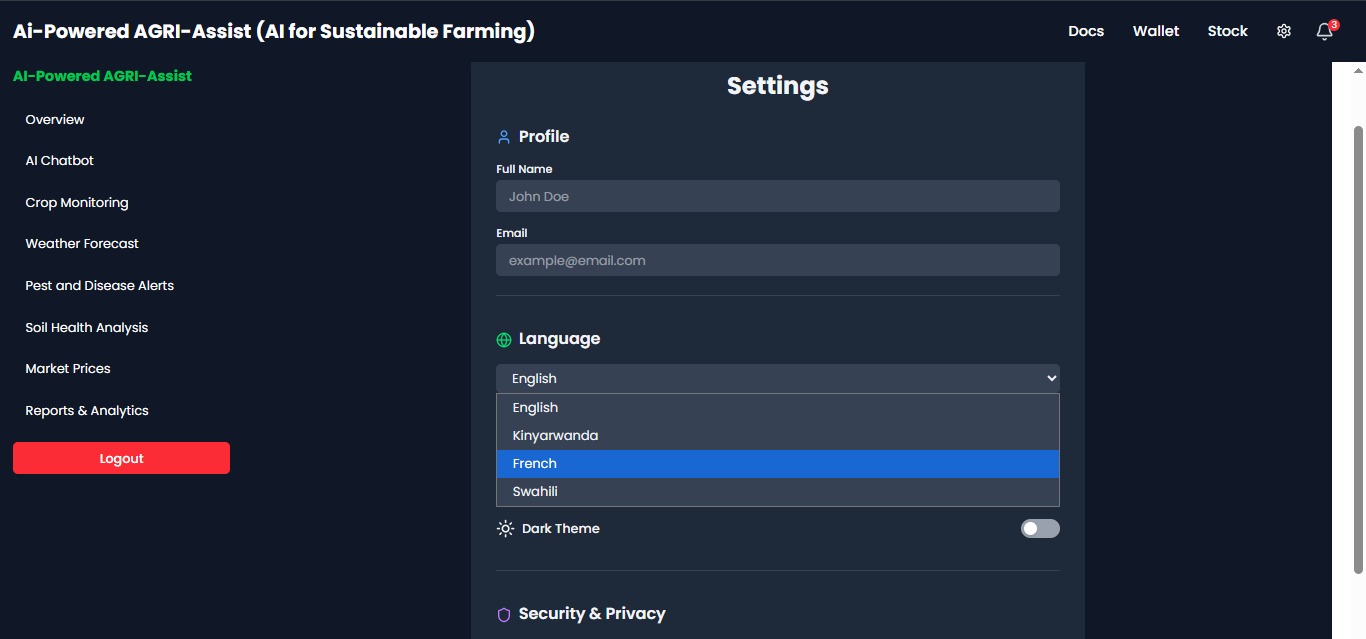Open the Docs link in header
The width and height of the screenshot is (1366, 639).
pos(1086,32)
